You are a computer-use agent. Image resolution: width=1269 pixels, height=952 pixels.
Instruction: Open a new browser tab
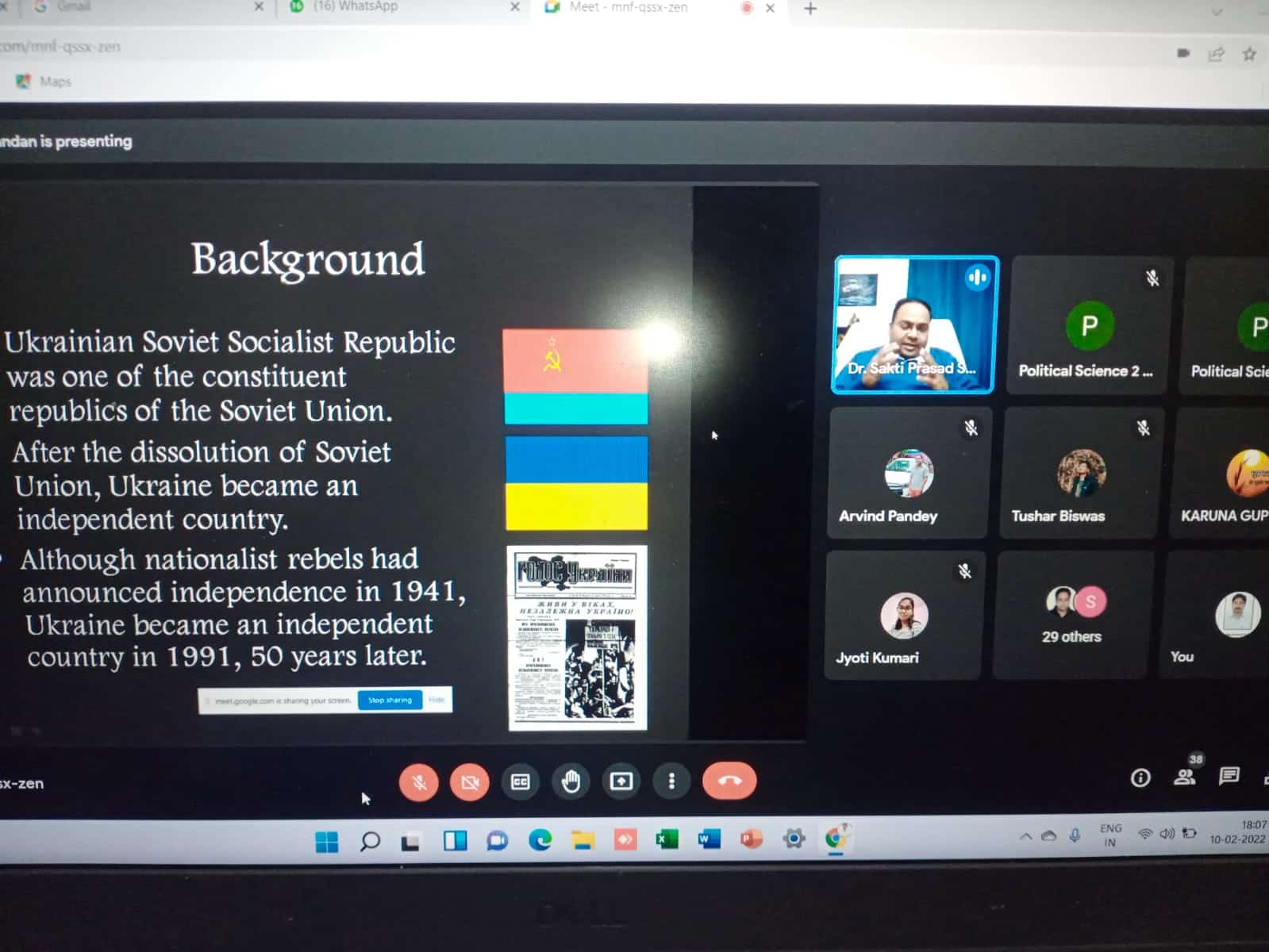tap(810, 9)
